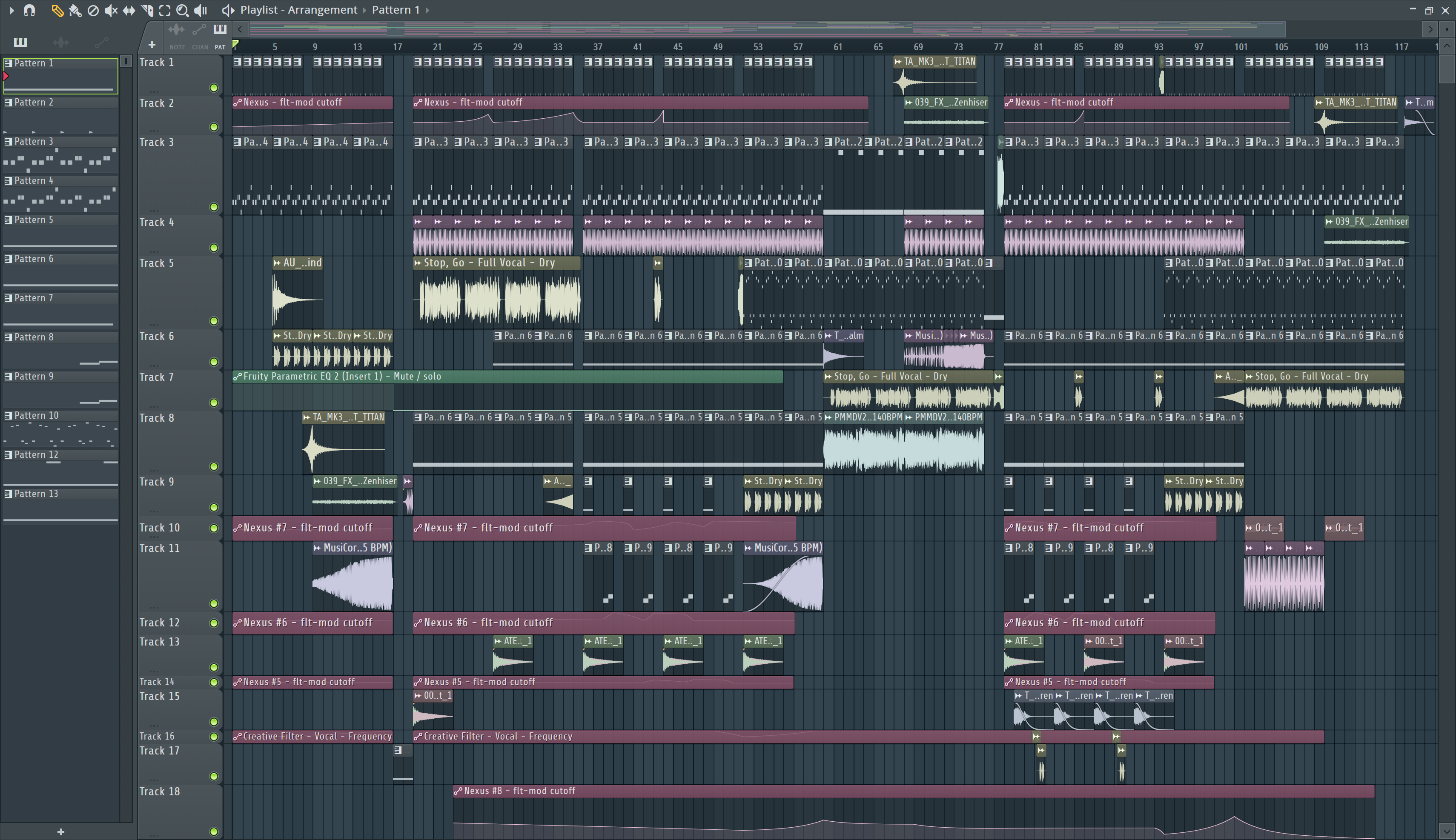Image resolution: width=1456 pixels, height=840 pixels.
Task: Mute Track 14 with its green light
Action: (x=214, y=682)
